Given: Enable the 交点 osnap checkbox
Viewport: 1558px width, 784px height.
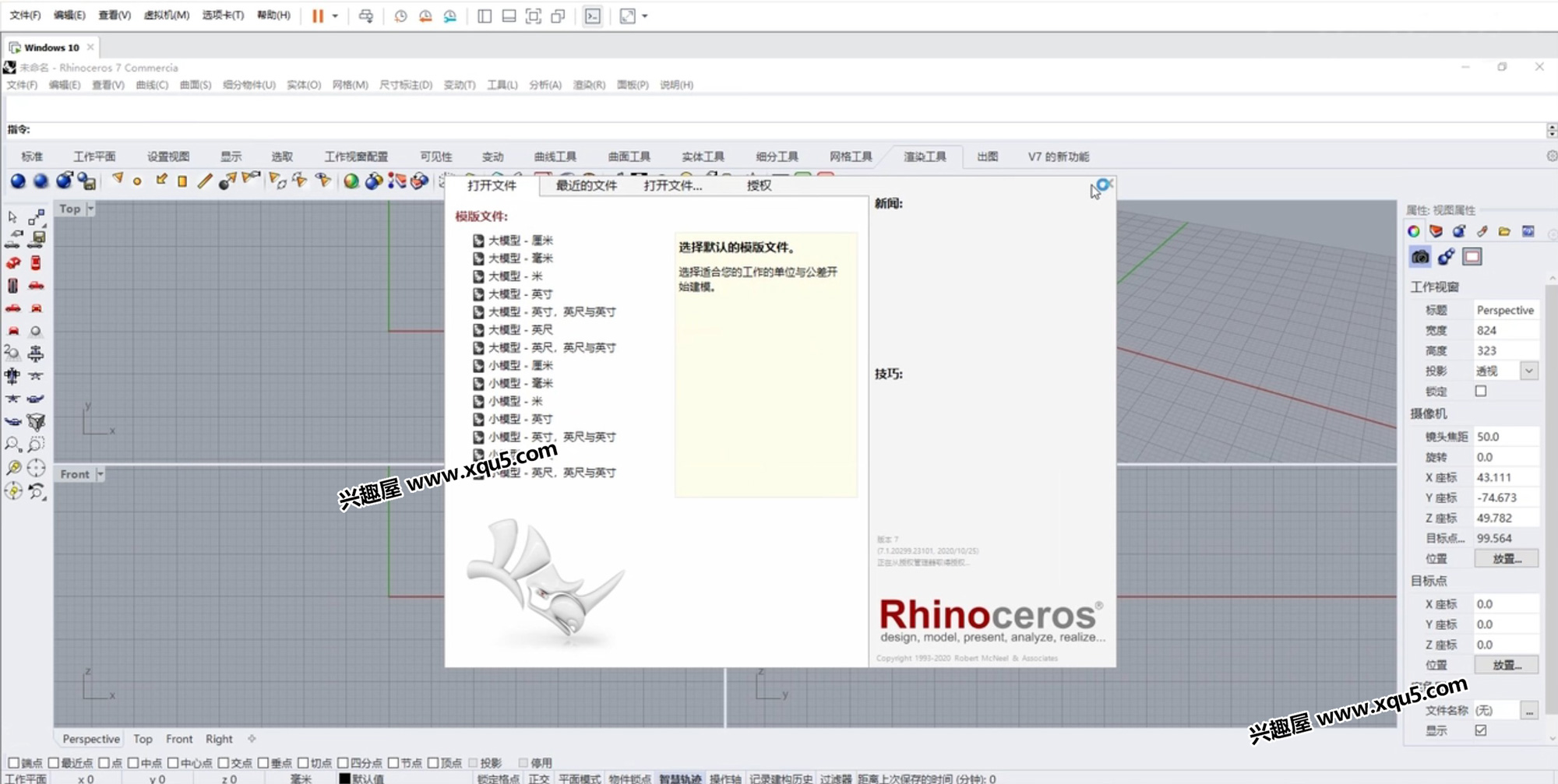Looking at the screenshot, I should [224, 763].
